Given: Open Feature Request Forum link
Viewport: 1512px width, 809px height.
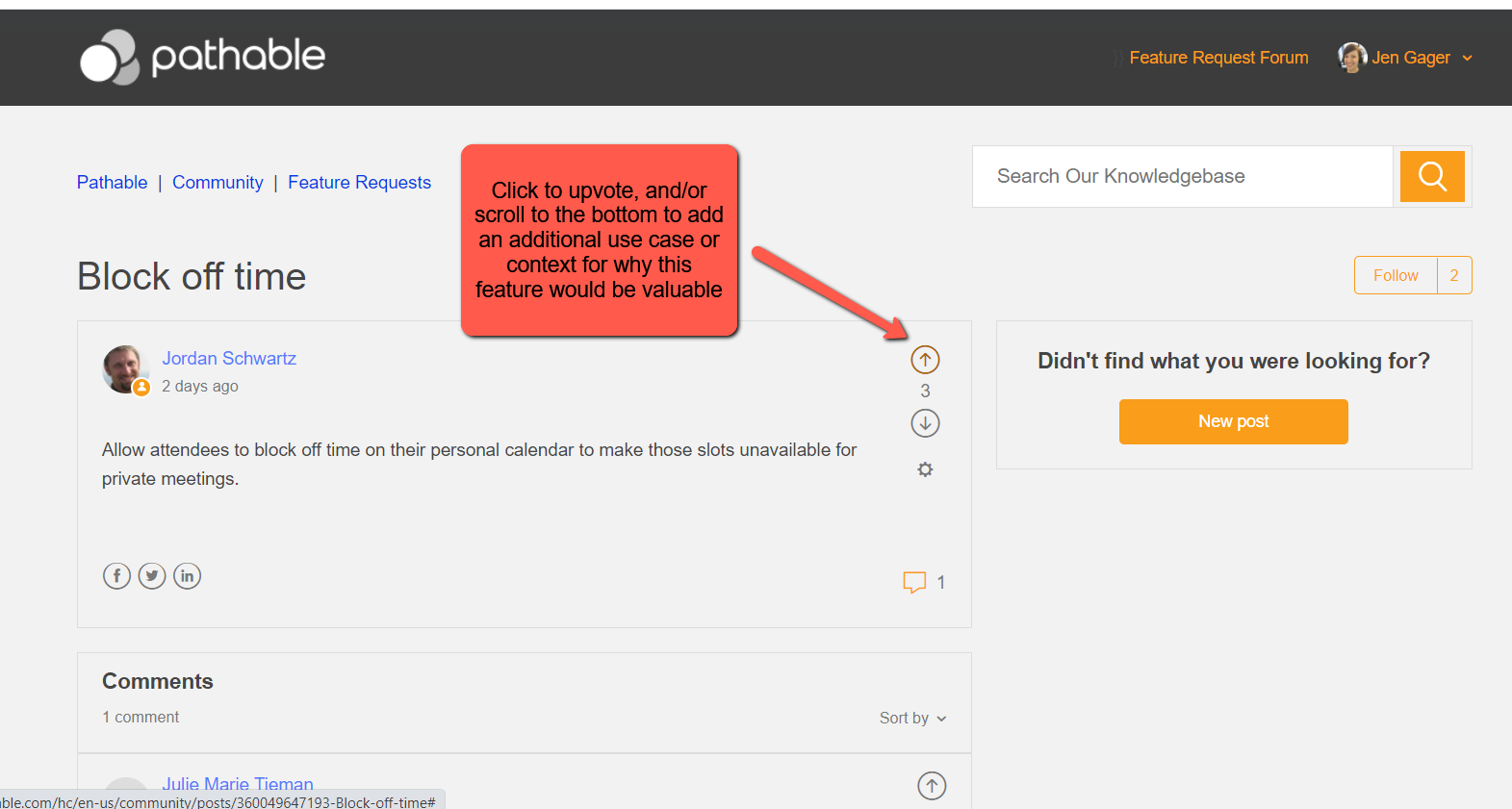Looking at the screenshot, I should click(1218, 58).
